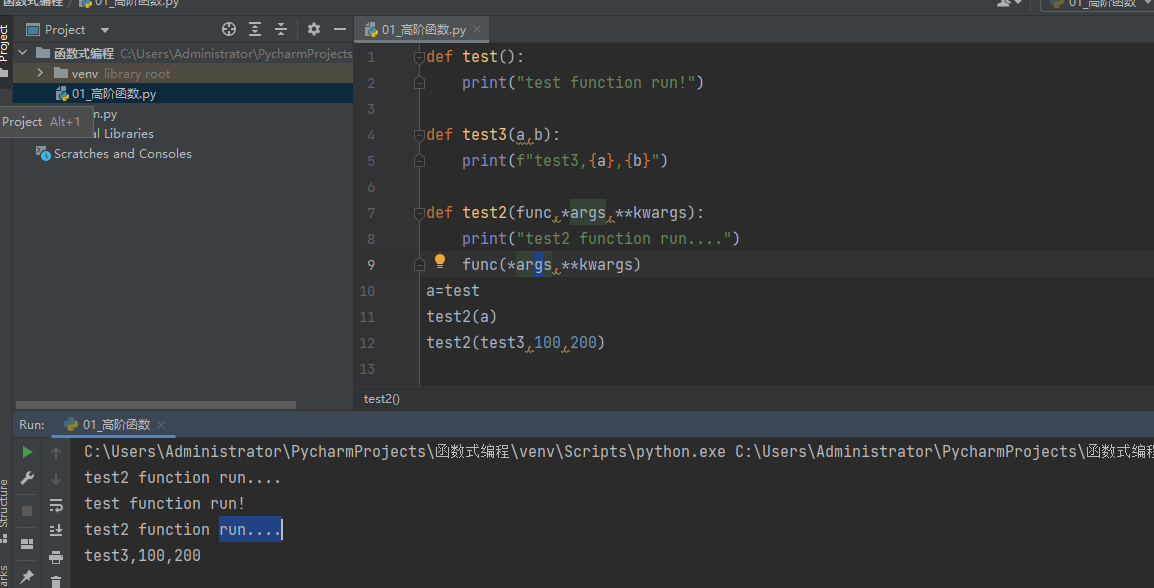
Task: Click print("test2 function run....") on line 8
Action: (x=601, y=238)
